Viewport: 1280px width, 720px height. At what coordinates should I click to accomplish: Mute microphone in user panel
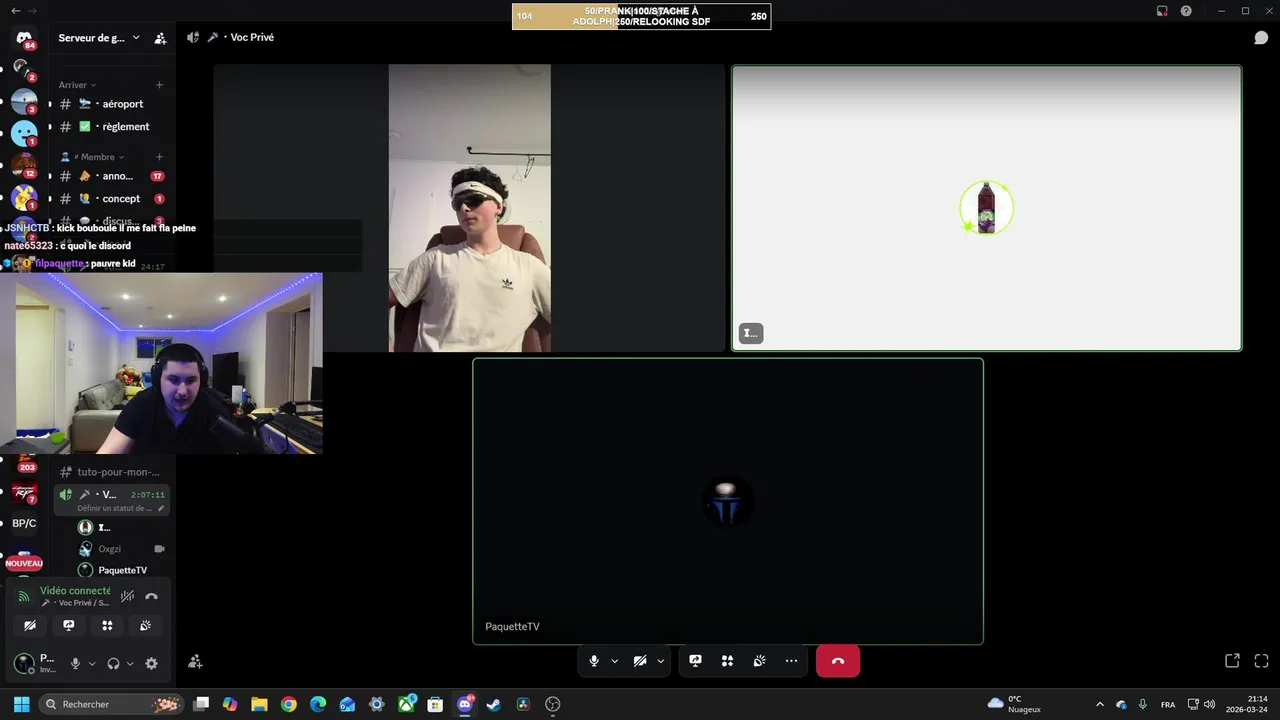pyautogui.click(x=74, y=663)
